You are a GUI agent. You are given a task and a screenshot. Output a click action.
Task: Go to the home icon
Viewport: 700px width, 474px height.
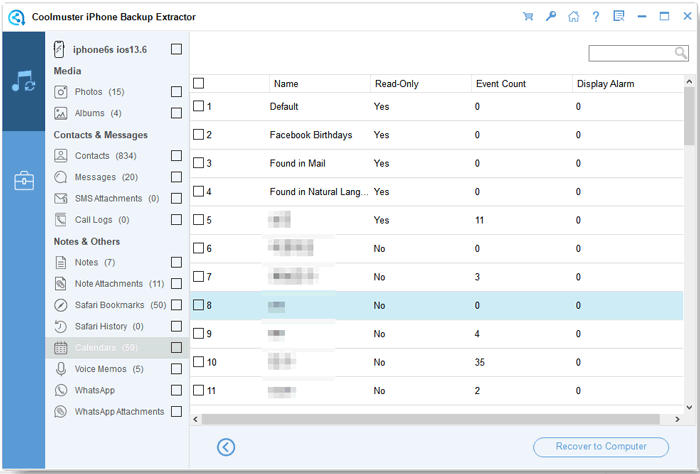coord(573,17)
